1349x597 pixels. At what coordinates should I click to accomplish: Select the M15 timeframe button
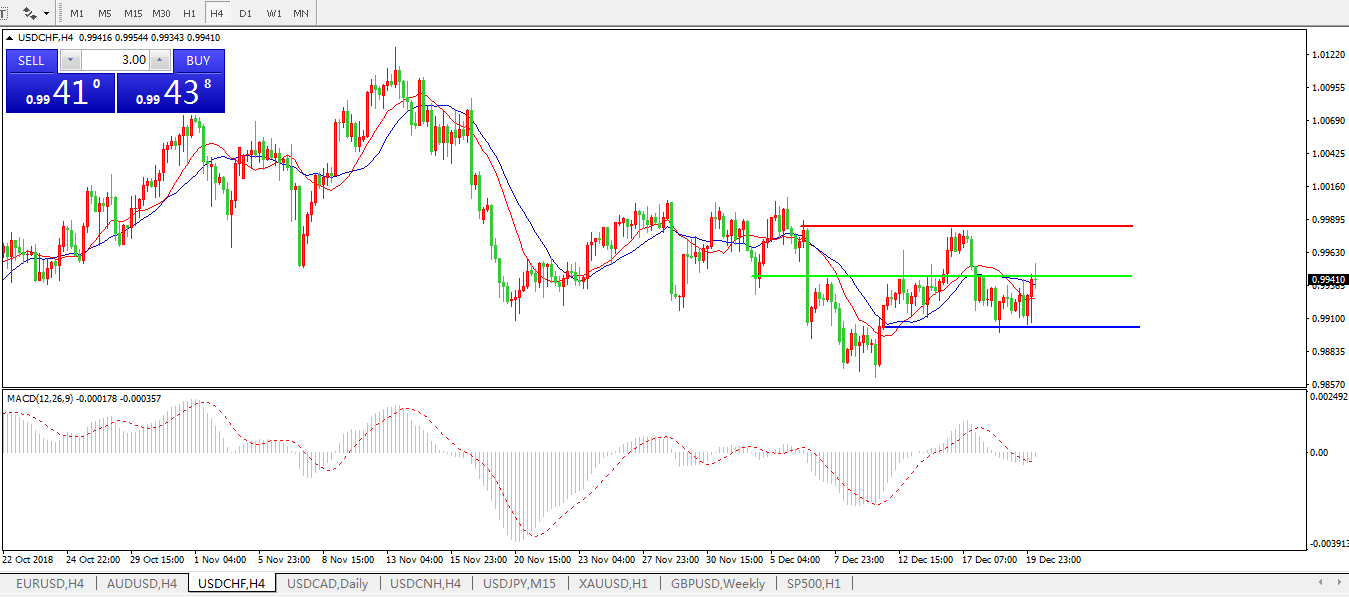click(x=133, y=14)
